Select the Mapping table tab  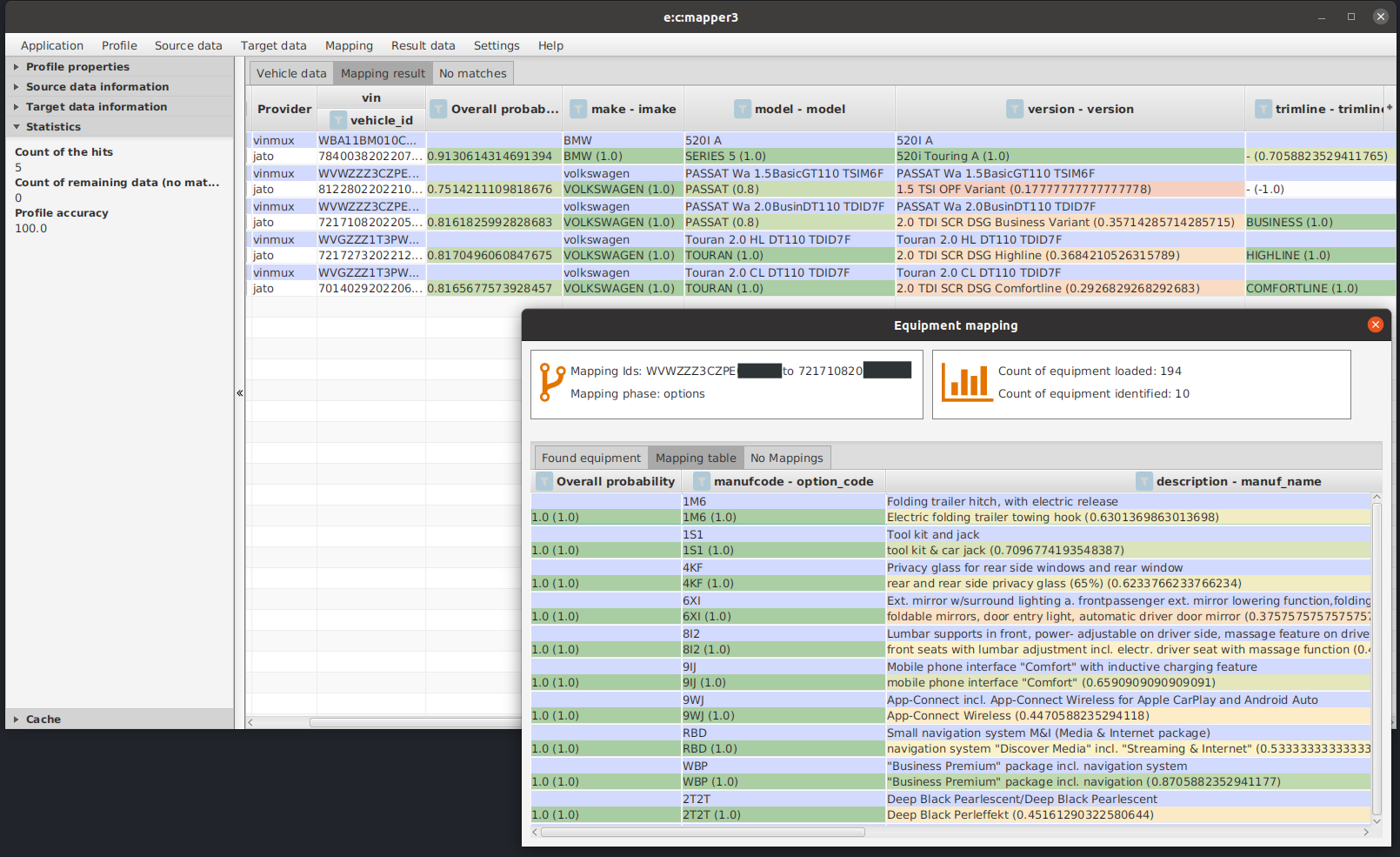pos(696,458)
